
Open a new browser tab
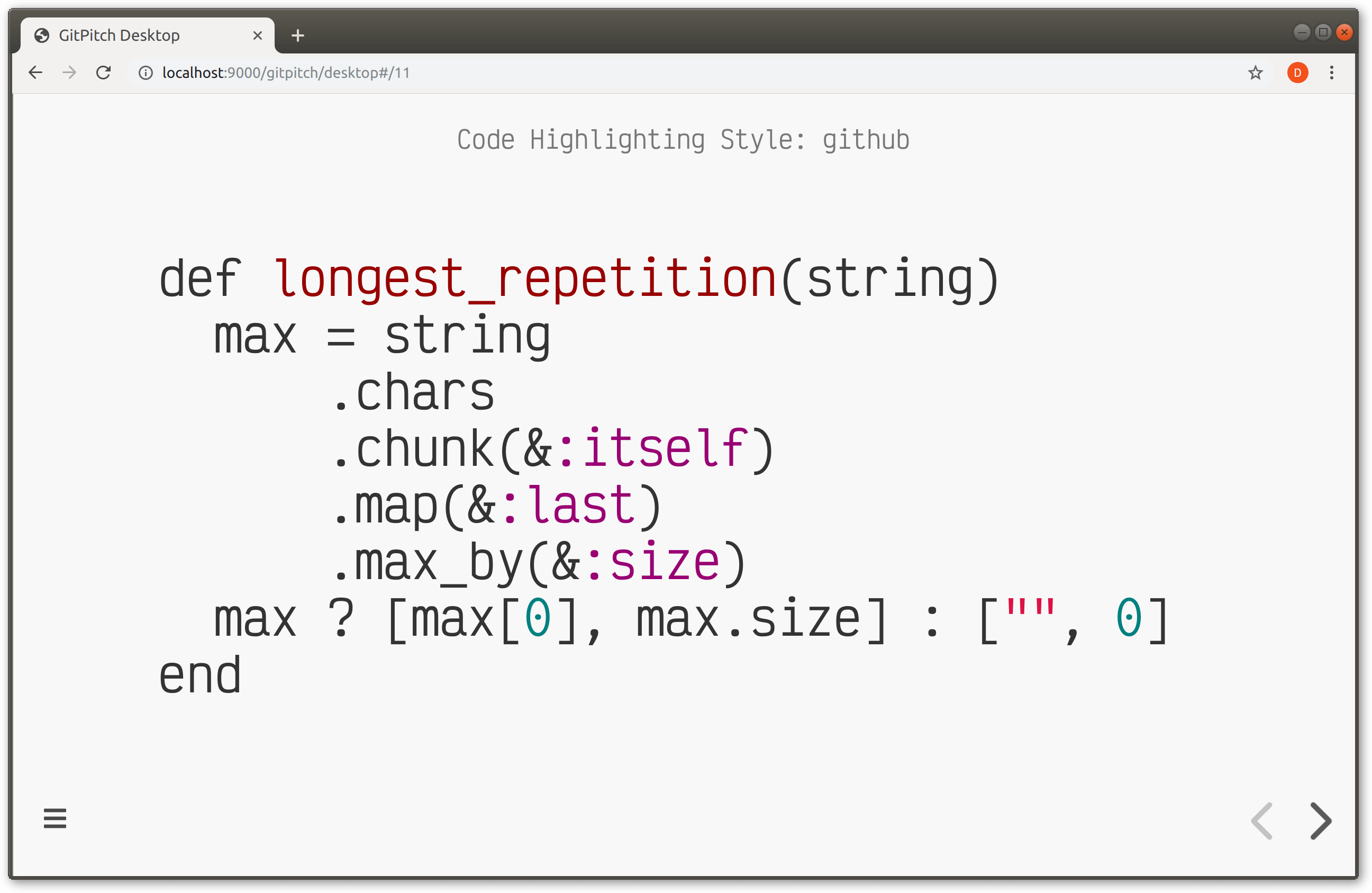[x=297, y=36]
